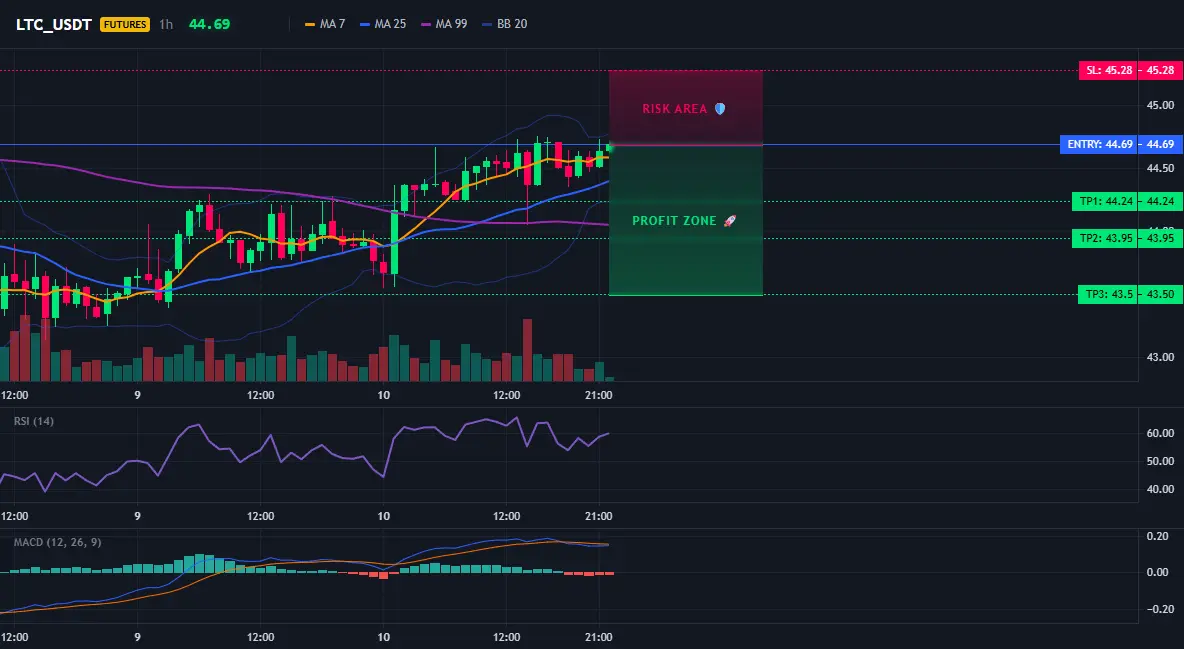Click the RSI (14) indicator title

point(34,421)
